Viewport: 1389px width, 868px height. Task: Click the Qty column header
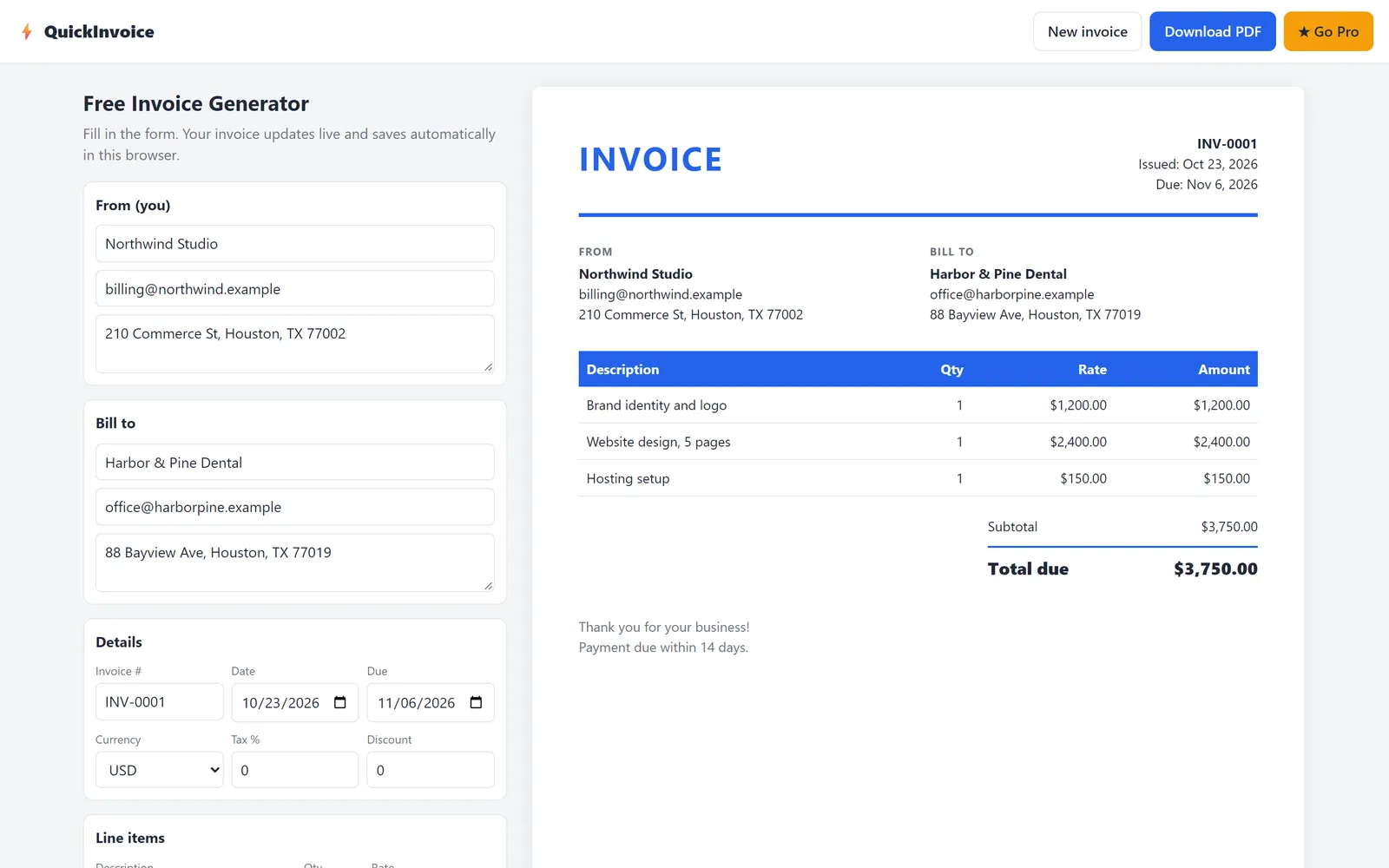click(x=951, y=370)
